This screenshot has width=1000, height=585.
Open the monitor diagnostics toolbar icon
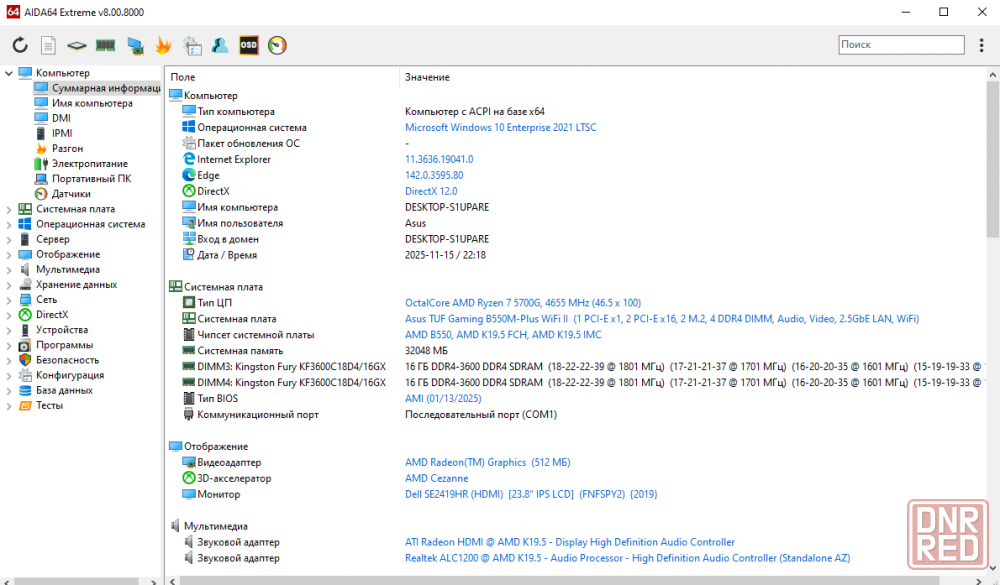pyautogui.click(x=134, y=45)
